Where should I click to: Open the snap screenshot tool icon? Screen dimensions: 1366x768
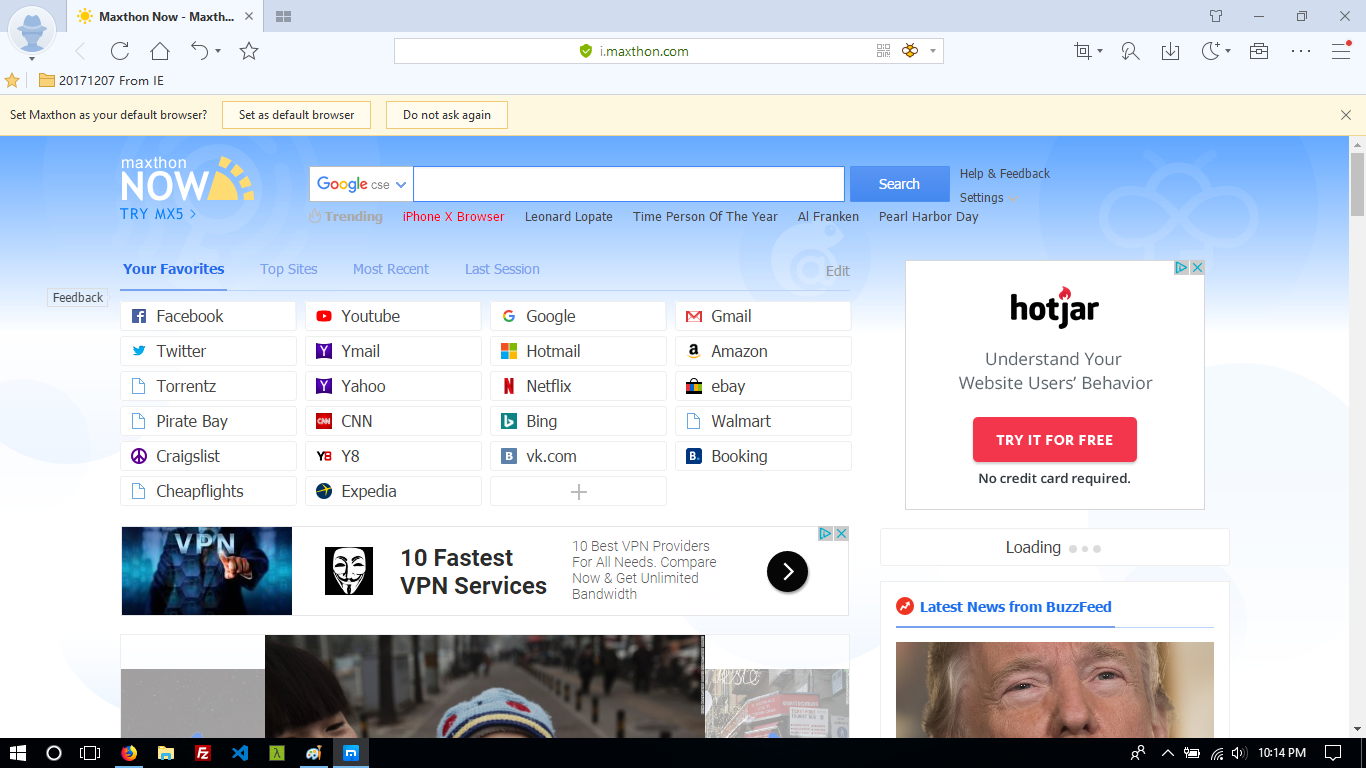point(1082,51)
